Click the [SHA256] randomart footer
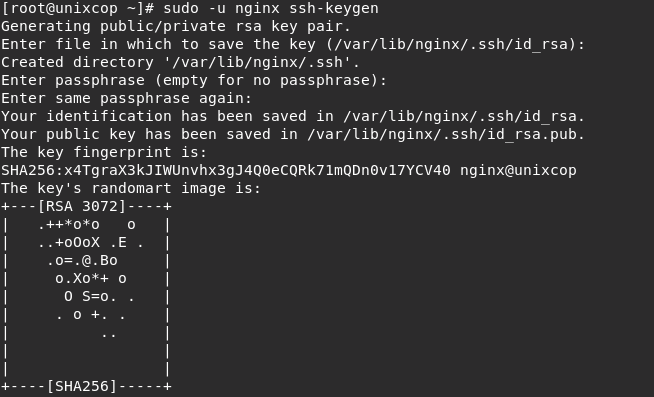Screen dimensions: 654x397 click(82, 386)
